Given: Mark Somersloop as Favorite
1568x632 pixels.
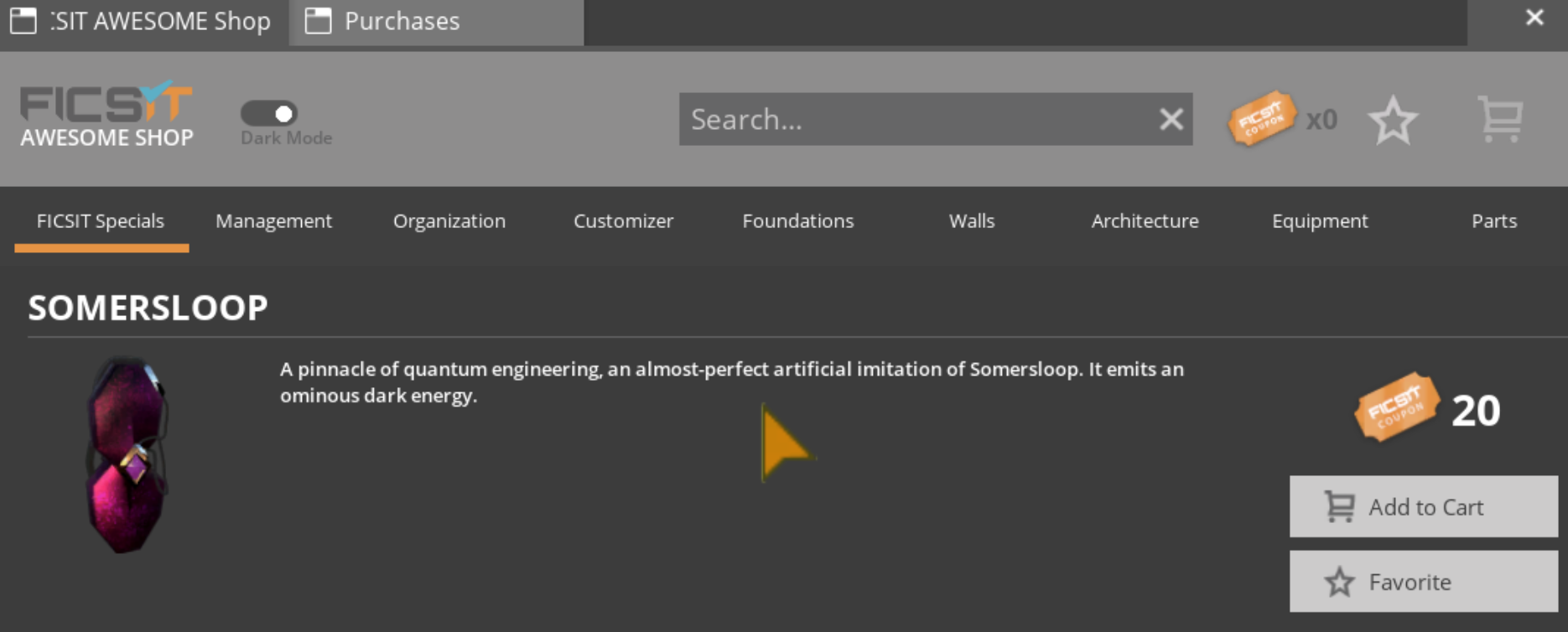Looking at the screenshot, I should click(1423, 582).
